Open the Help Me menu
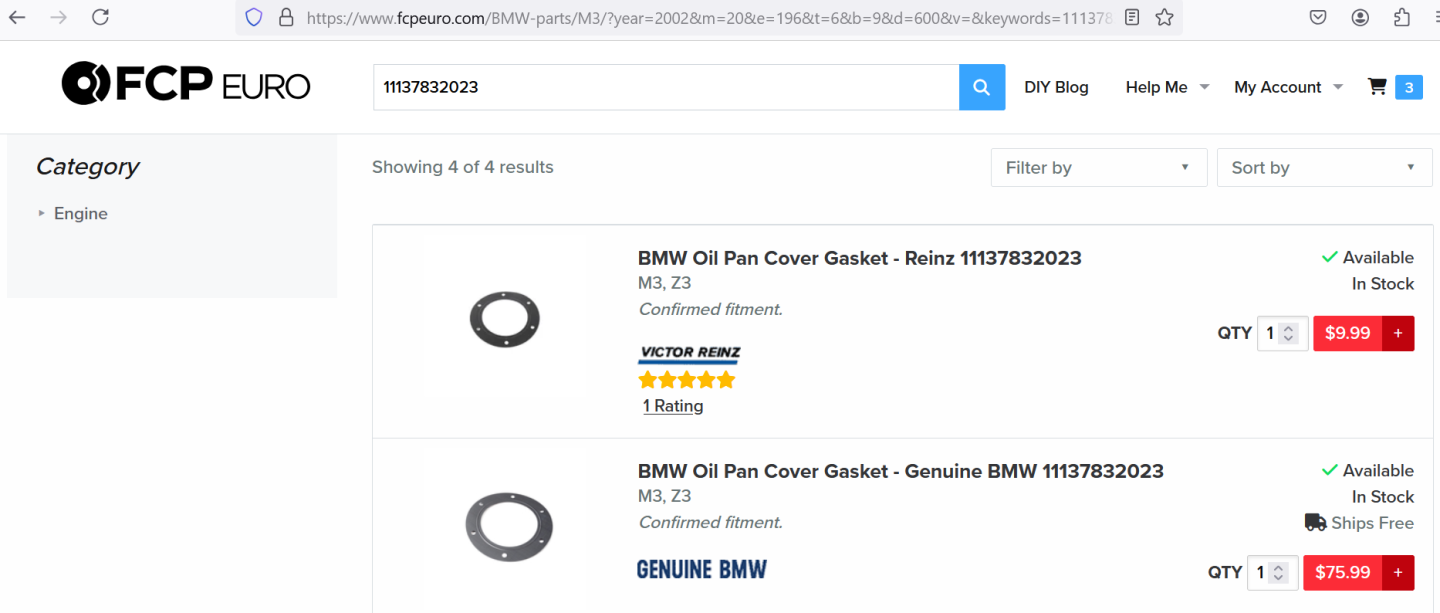This screenshot has width=1440, height=613. point(1167,87)
